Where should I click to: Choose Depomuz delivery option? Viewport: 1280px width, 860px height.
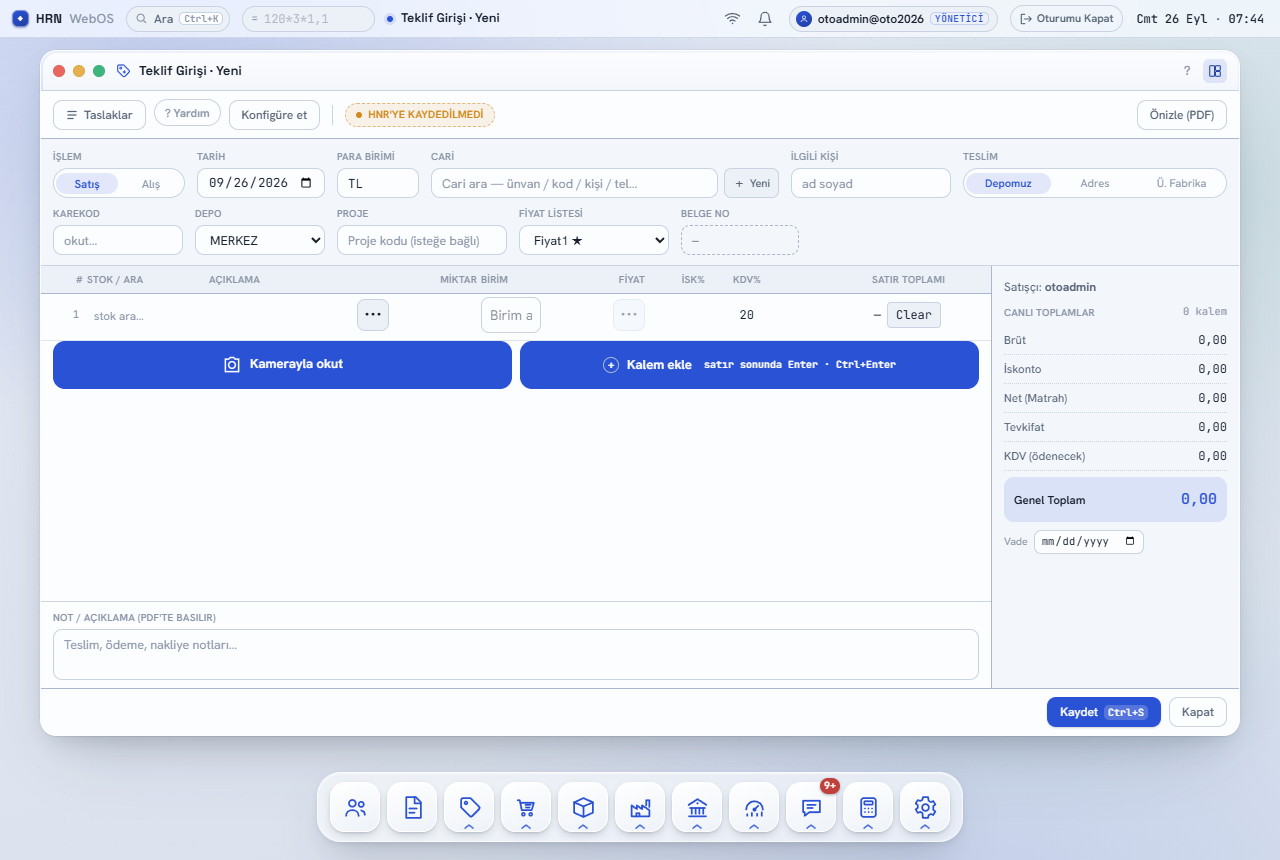coord(1008,184)
